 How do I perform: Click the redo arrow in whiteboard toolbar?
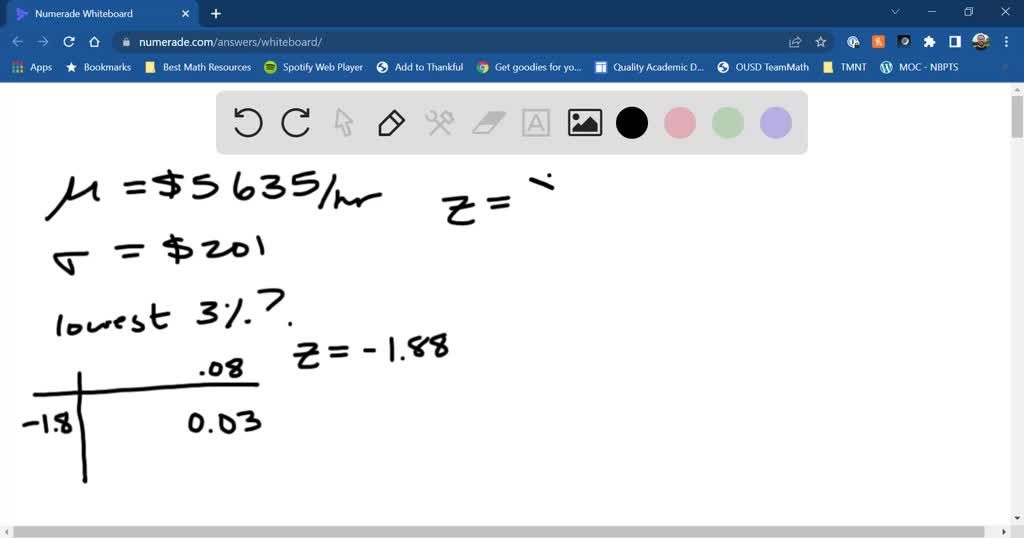pyautogui.click(x=295, y=123)
